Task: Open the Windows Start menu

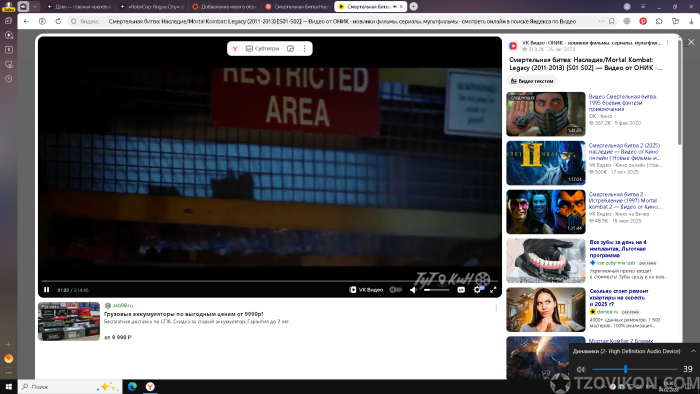Action: (8, 386)
